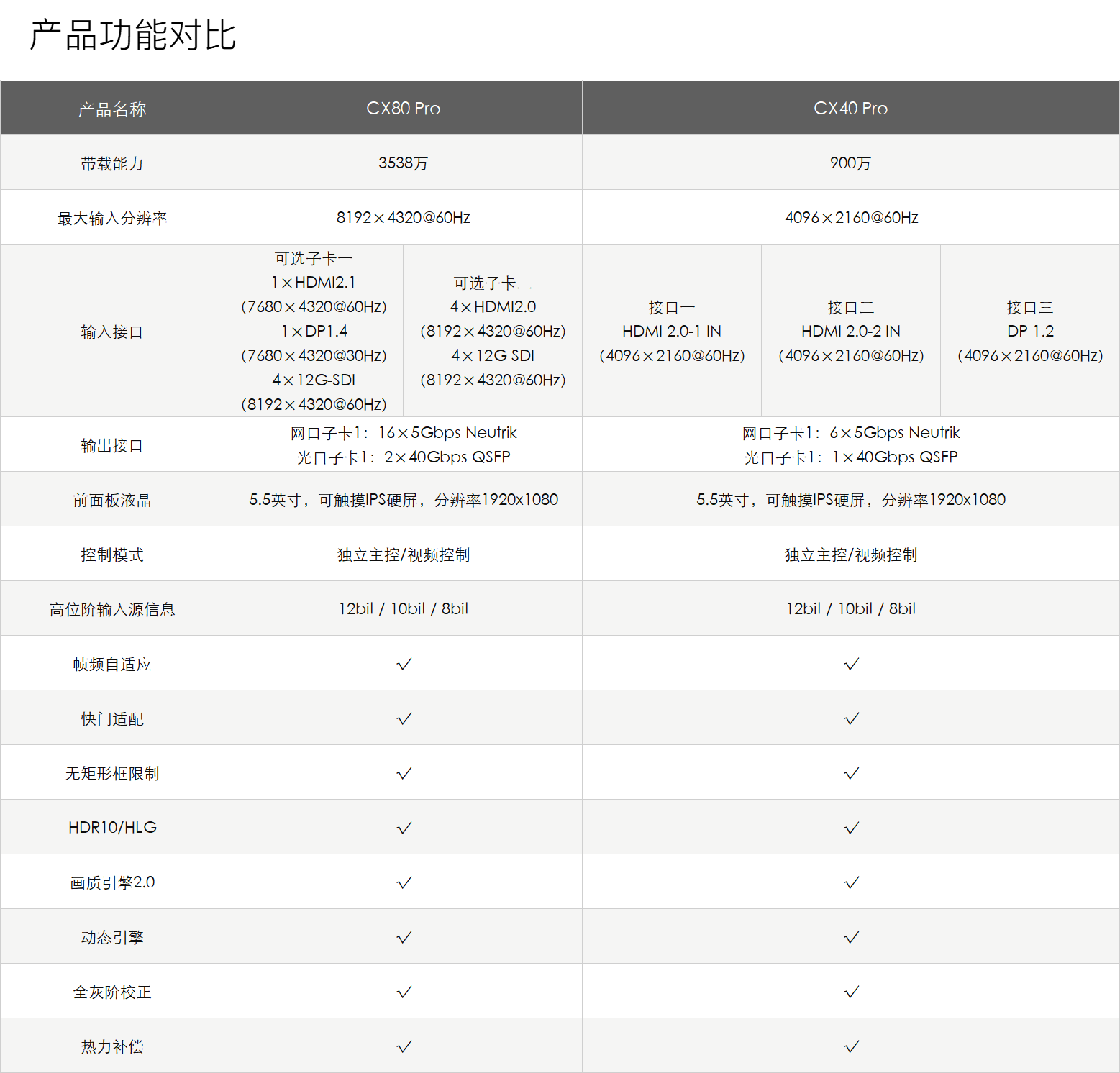Select the 输出接口 row label

(112, 445)
